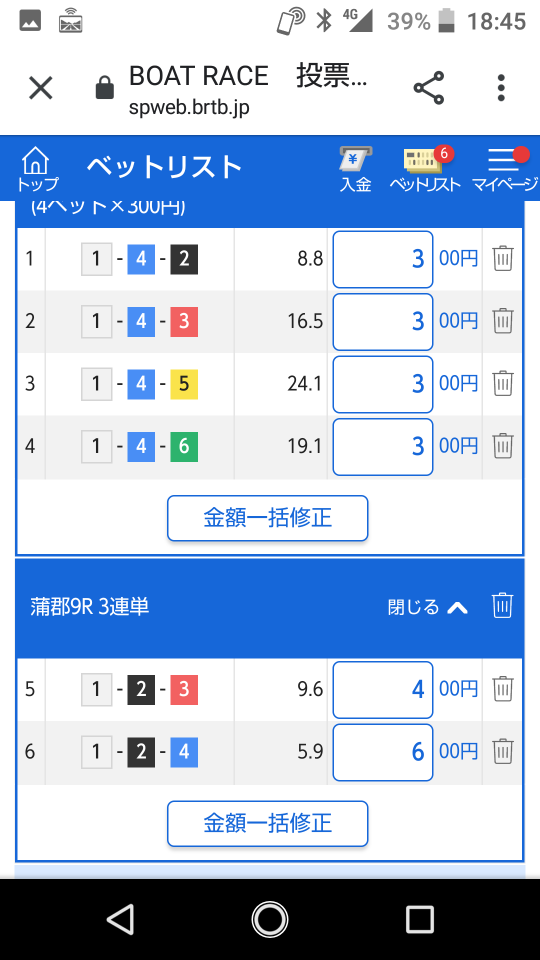Tap the 金額一括修正 button under 蒲郡9R
The image size is (540, 960).
click(268, 823)
